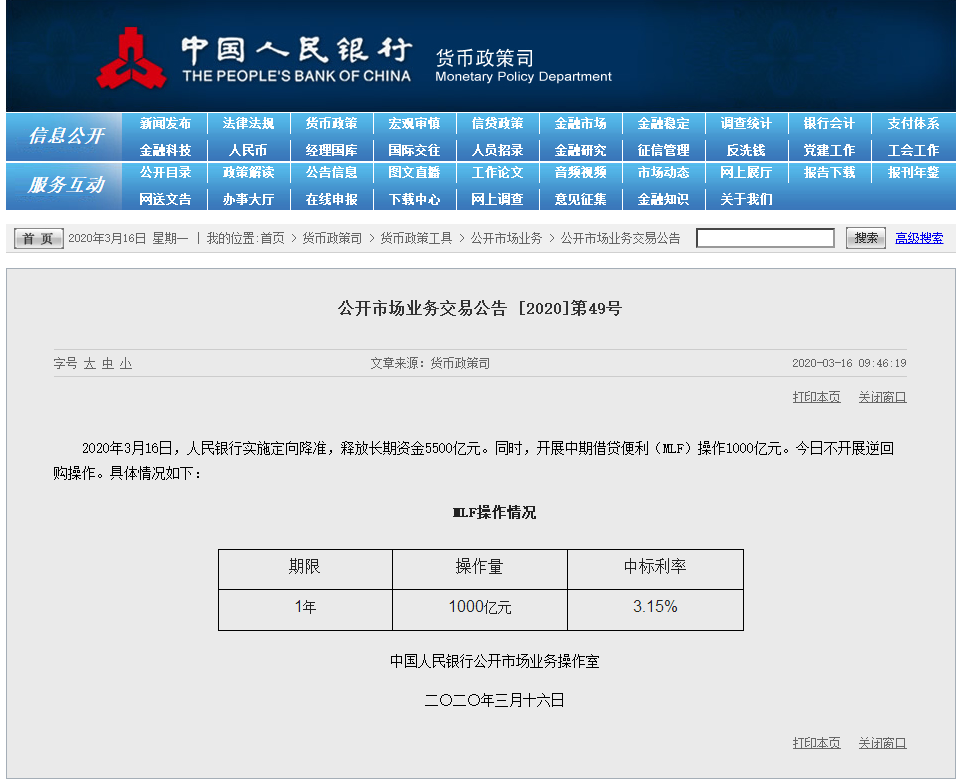Click the People's Bank of China logo

click(x=131, y=59)
